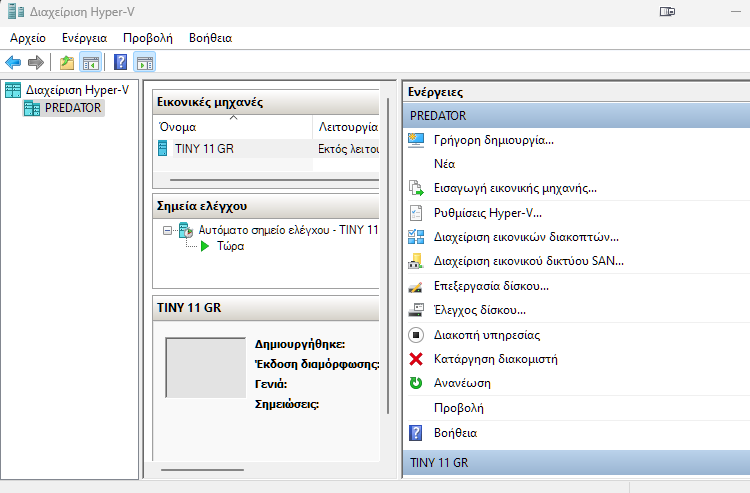
Task: Select Αυτόματο σημείο ελέγχου - TINY 11 checkpoint
Action: tap(288, 230)
